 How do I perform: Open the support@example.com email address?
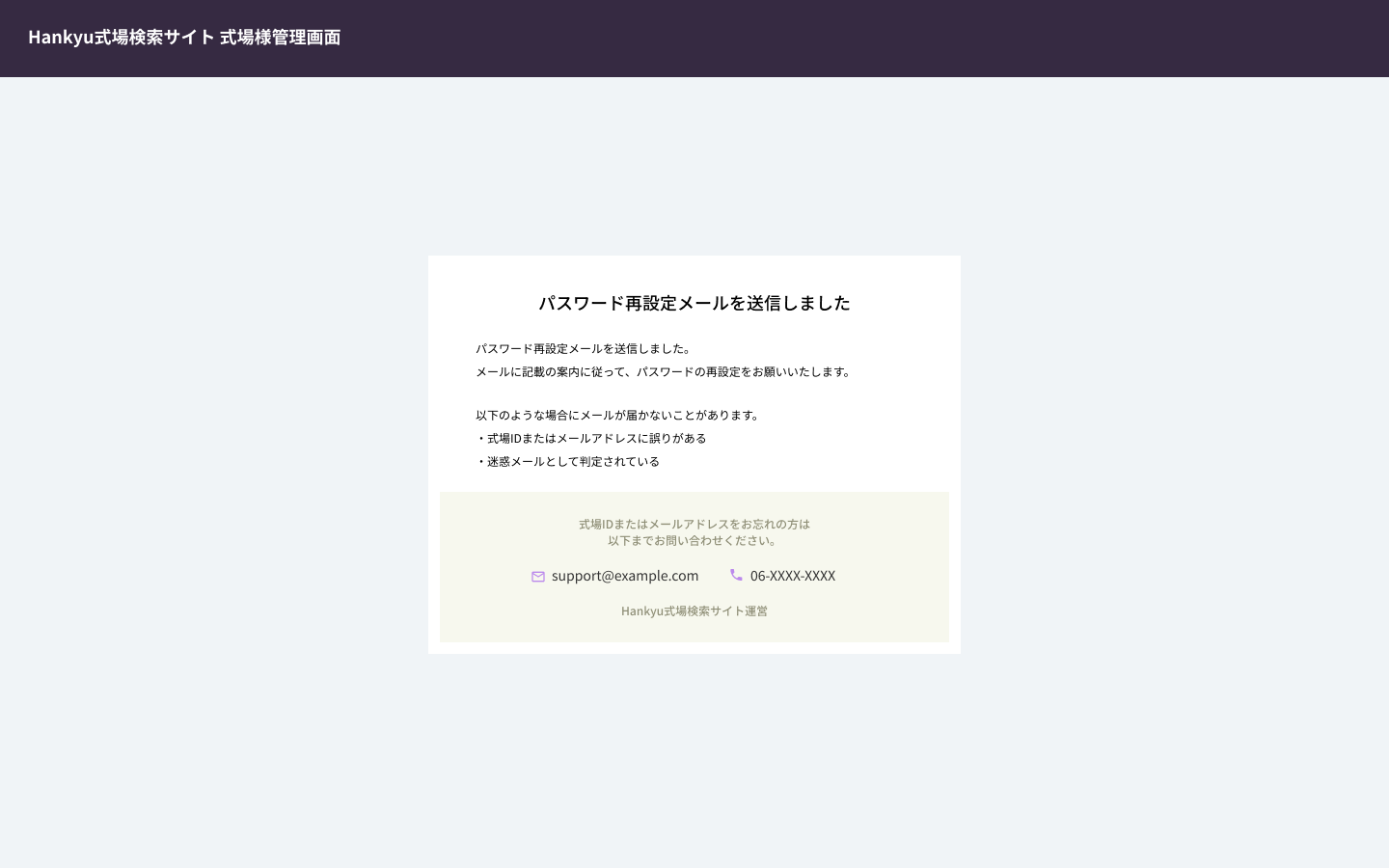click(624, 576)
